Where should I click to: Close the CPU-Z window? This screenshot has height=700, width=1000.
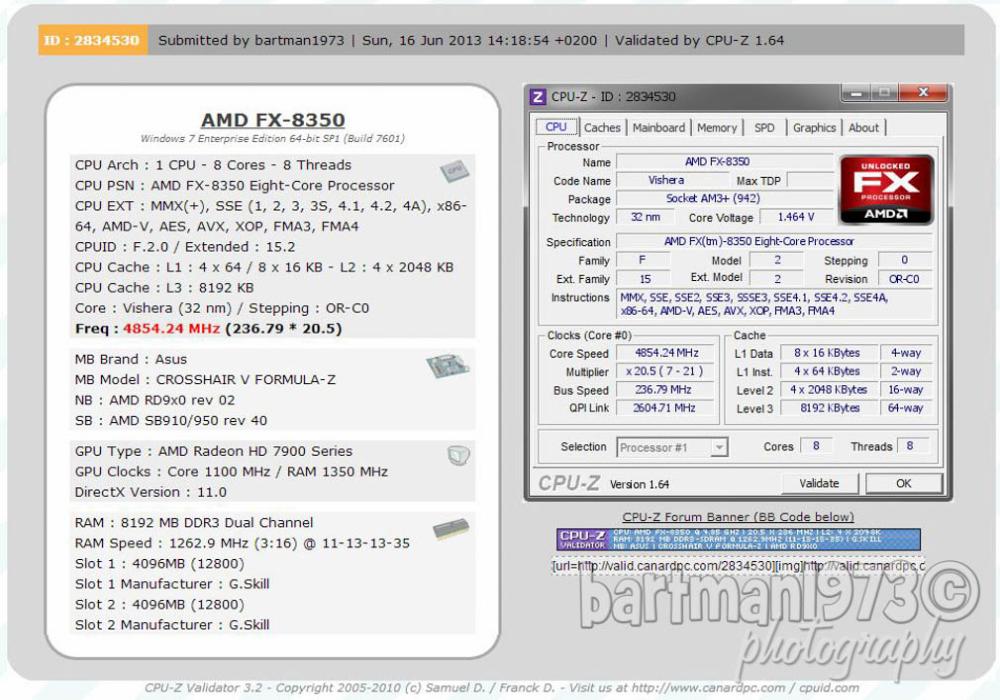923,93
